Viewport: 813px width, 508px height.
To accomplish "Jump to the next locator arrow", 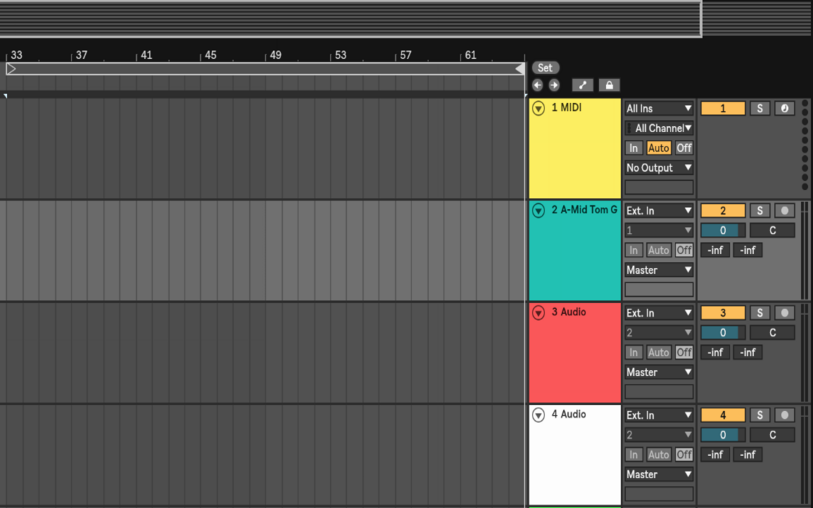I will coord(554,85).
